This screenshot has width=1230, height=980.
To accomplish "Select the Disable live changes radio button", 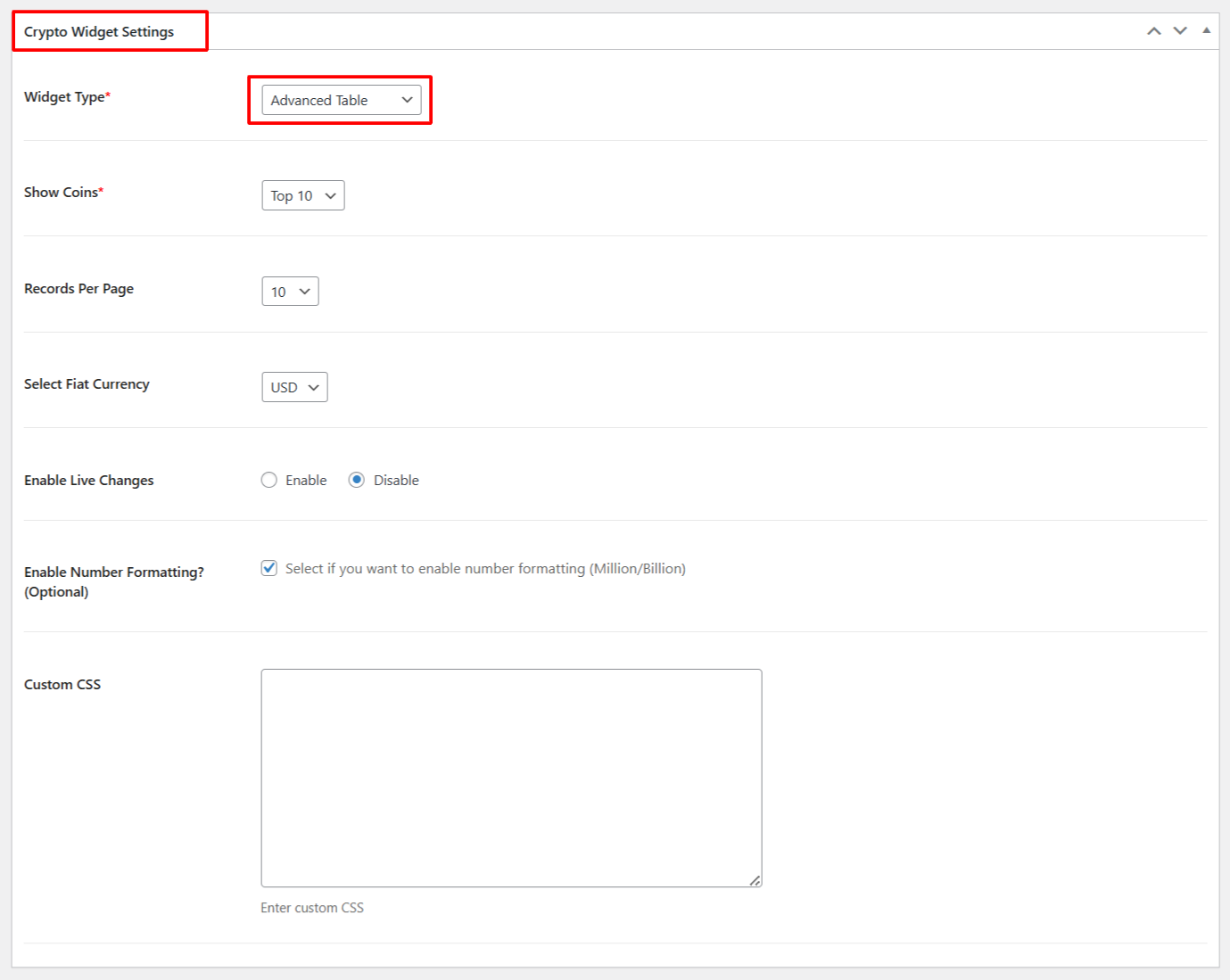I will (357, 481).
